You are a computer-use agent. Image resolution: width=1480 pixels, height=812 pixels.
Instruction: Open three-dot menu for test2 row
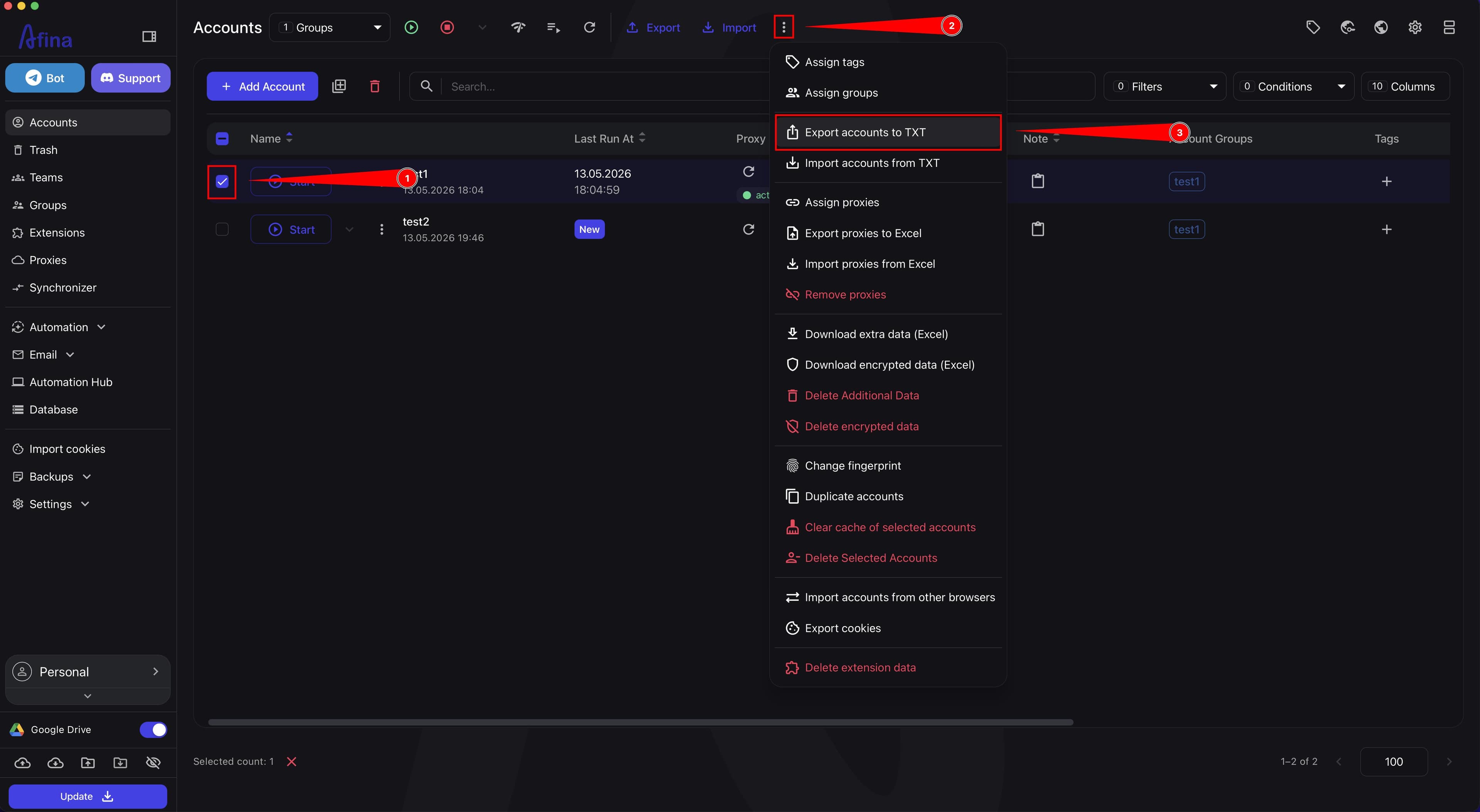point(382,229)
